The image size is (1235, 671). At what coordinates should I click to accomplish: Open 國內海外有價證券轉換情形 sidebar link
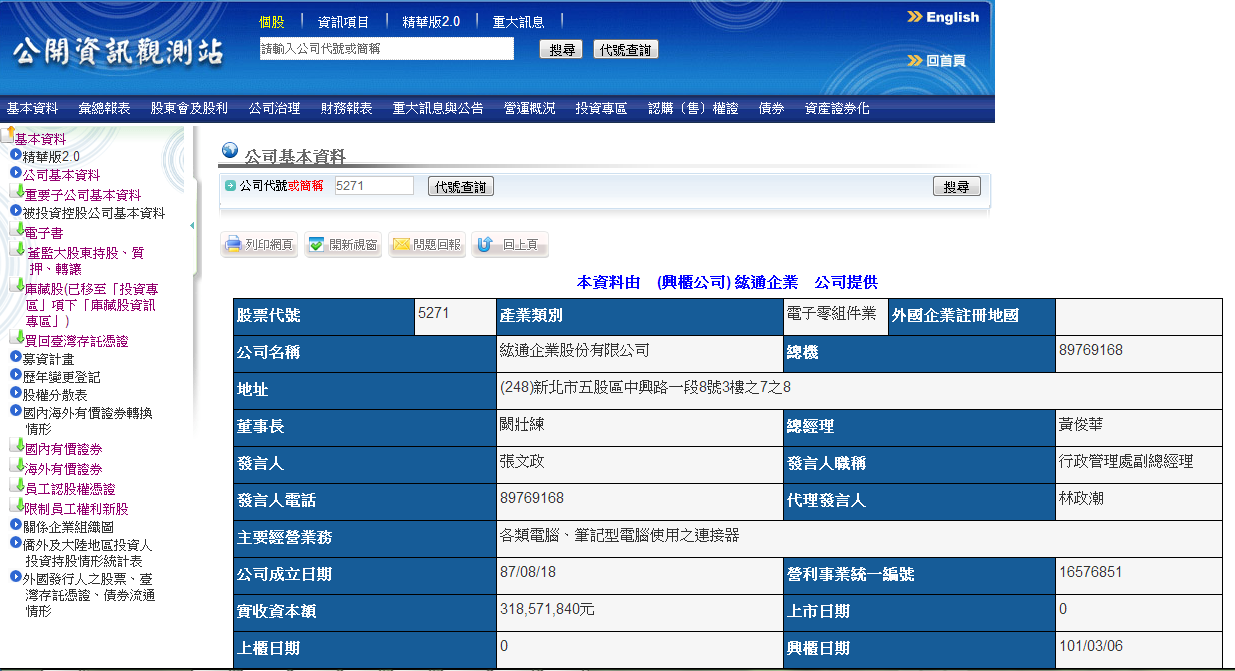tap(88, 420)
